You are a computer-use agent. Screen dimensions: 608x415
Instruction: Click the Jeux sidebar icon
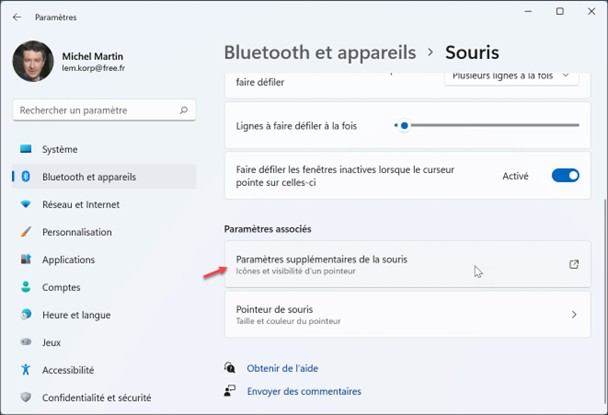pos(26,342)
